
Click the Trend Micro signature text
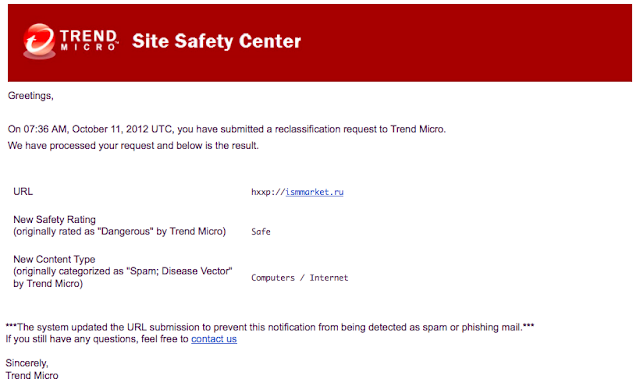click(x=32, y=375)
